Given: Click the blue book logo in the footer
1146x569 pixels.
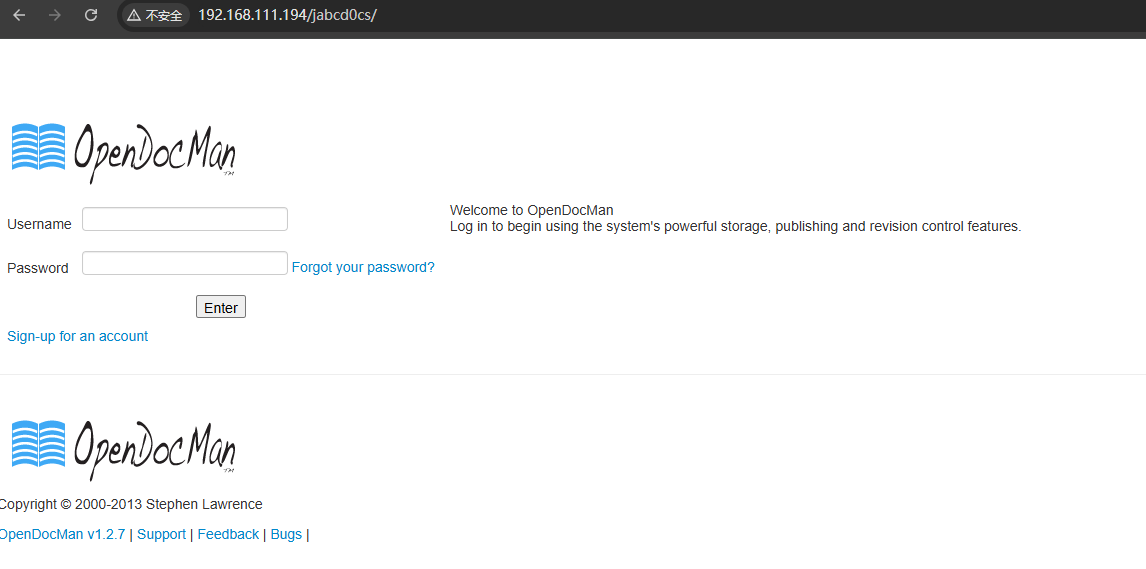Looking at the screenshot, I should [x=39, y=444].
